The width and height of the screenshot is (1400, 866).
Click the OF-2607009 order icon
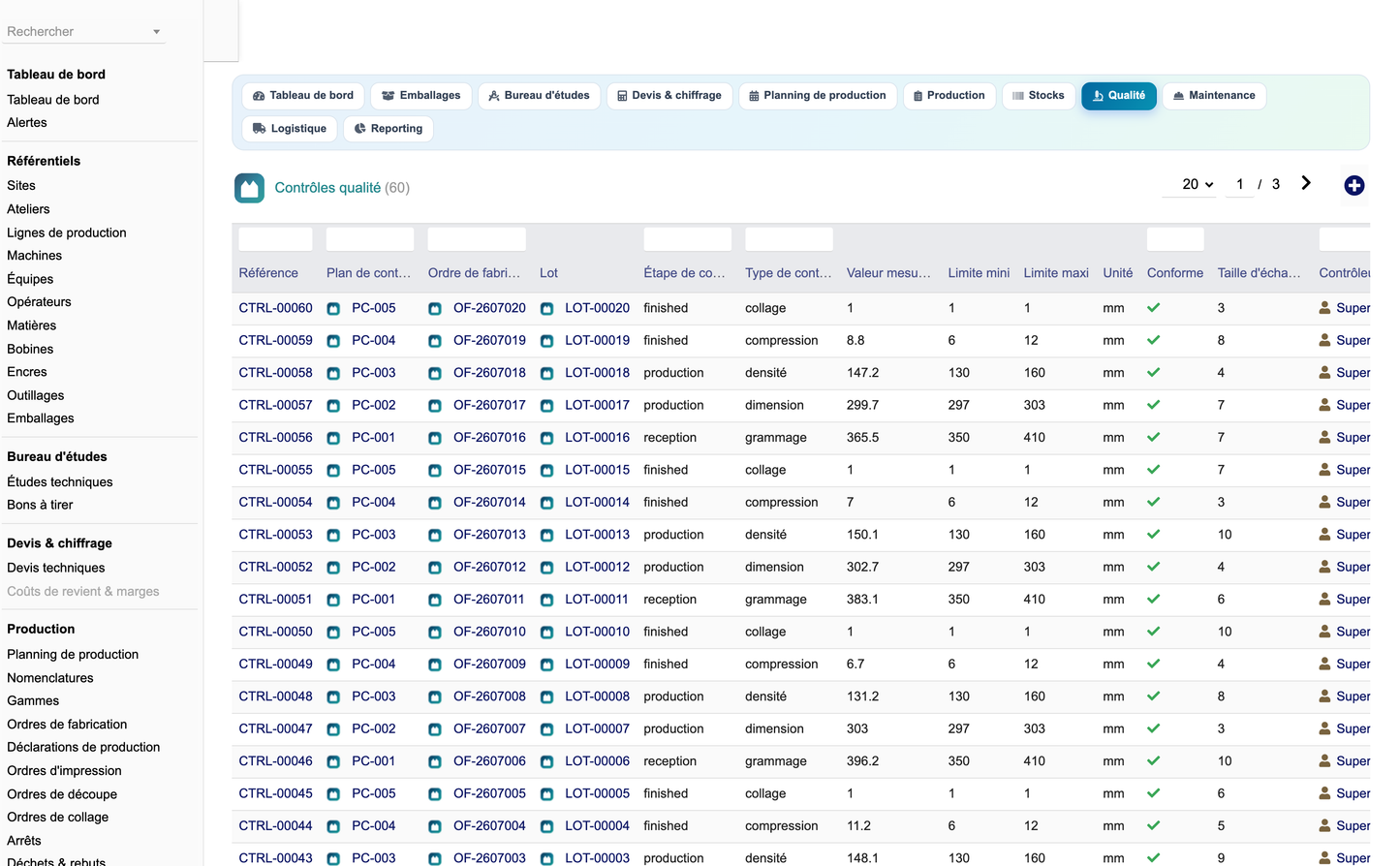tap(435, 665)
